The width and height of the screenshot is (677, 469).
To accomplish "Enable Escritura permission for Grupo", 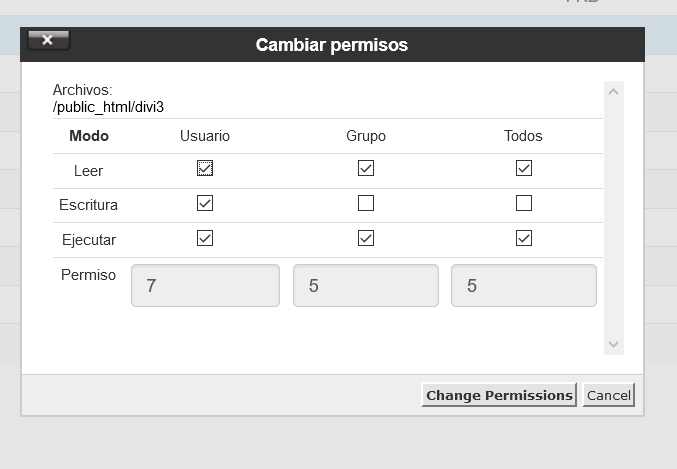I will click(x=366, y=203).
